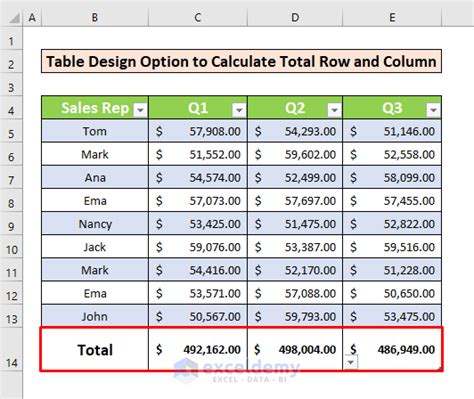Click the 'John' cell
This screenshot has width=474, height=399.
click(95, 316)
